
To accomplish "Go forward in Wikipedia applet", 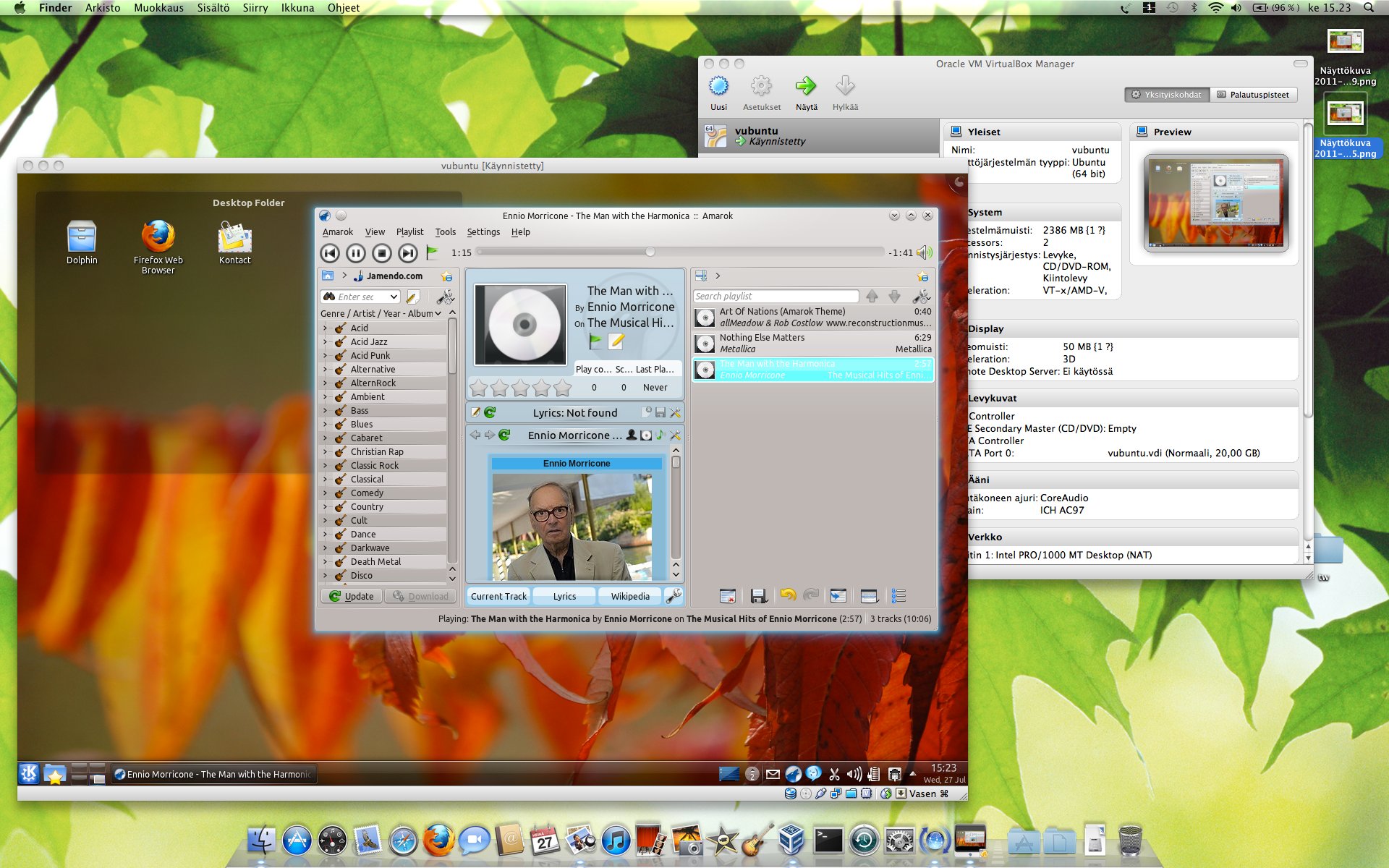I will 490,435.
